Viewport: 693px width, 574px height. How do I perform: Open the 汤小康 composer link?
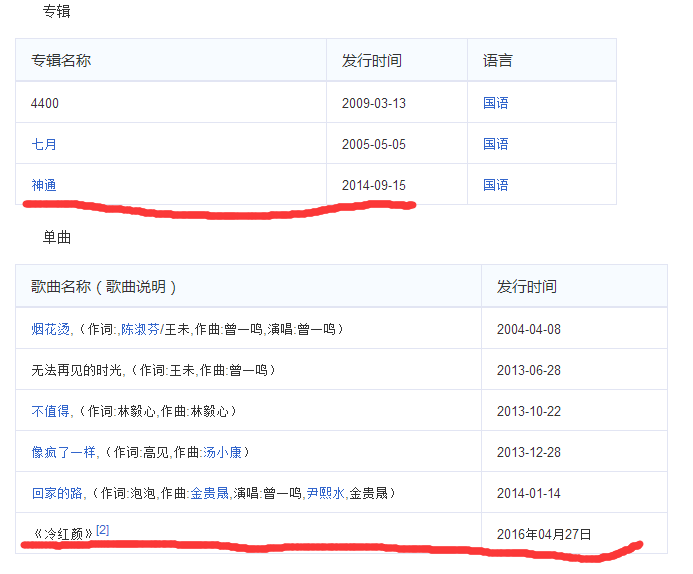click(222, 452)
